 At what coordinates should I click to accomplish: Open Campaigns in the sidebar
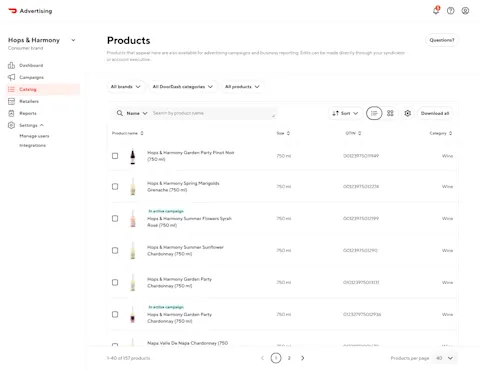tap(31, 77)
